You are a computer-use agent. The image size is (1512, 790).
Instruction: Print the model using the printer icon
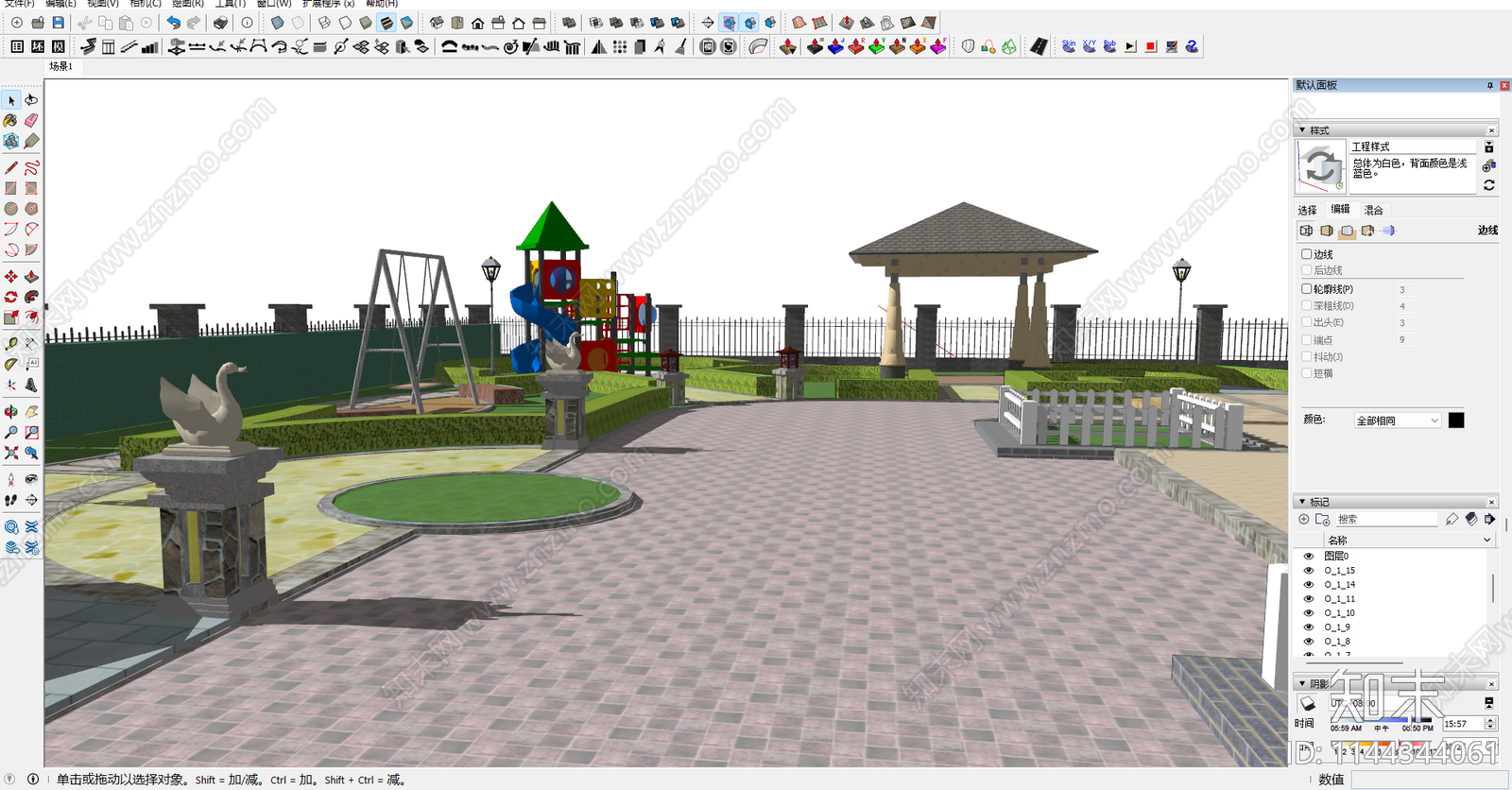pyautogui.click(x=220, y=23)
